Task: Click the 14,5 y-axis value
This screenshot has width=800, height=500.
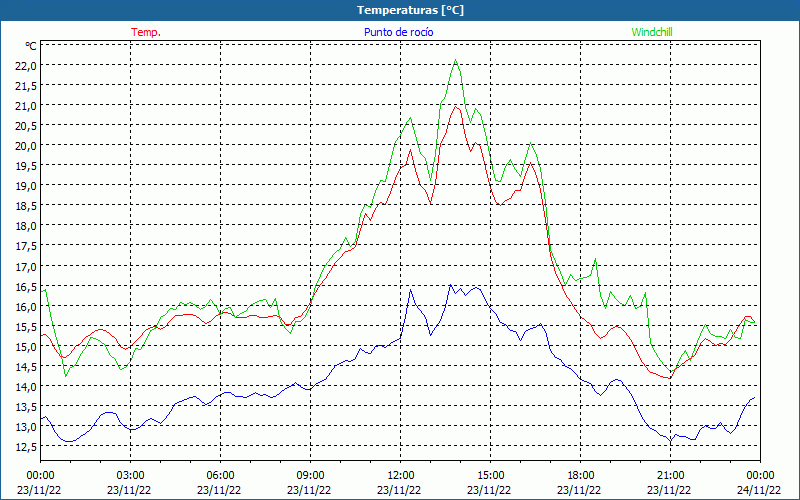Action: pyautogui.click(x=26, y=366)
